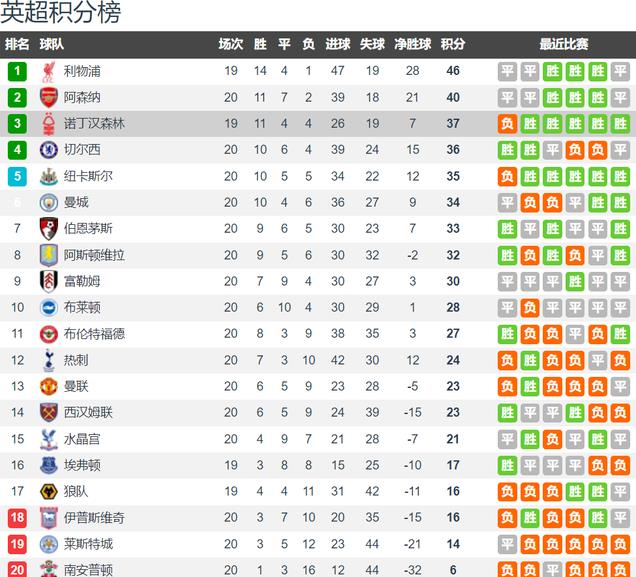Select the Chelsea club badge
This screenshot has height=577, width=636.
coord(49,150)
